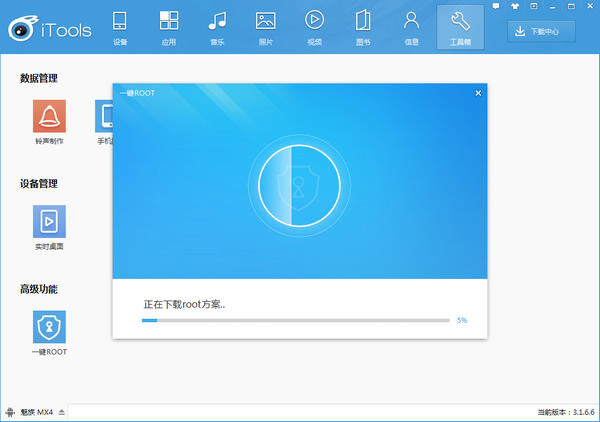
Task: Open the 设备 (Device) tab
Action: click(120, 26)
